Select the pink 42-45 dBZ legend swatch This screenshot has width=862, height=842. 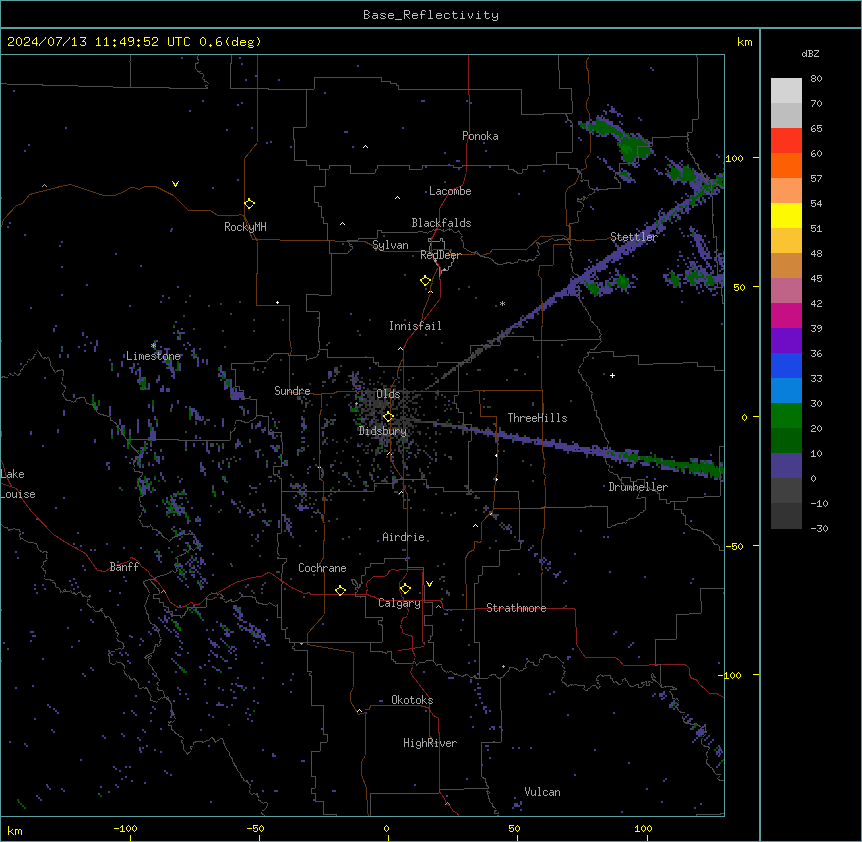click(x=786, y=290)
